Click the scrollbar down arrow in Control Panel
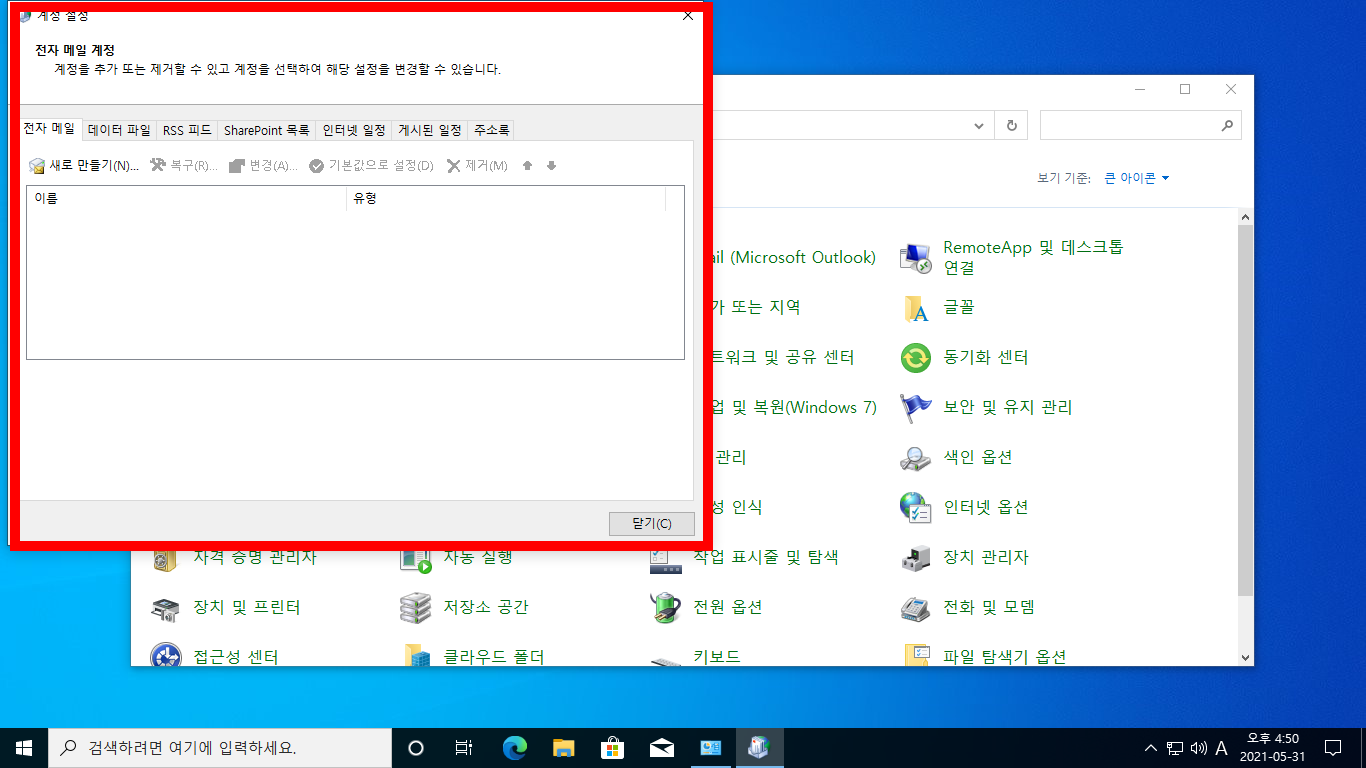 pos(1245,657)
